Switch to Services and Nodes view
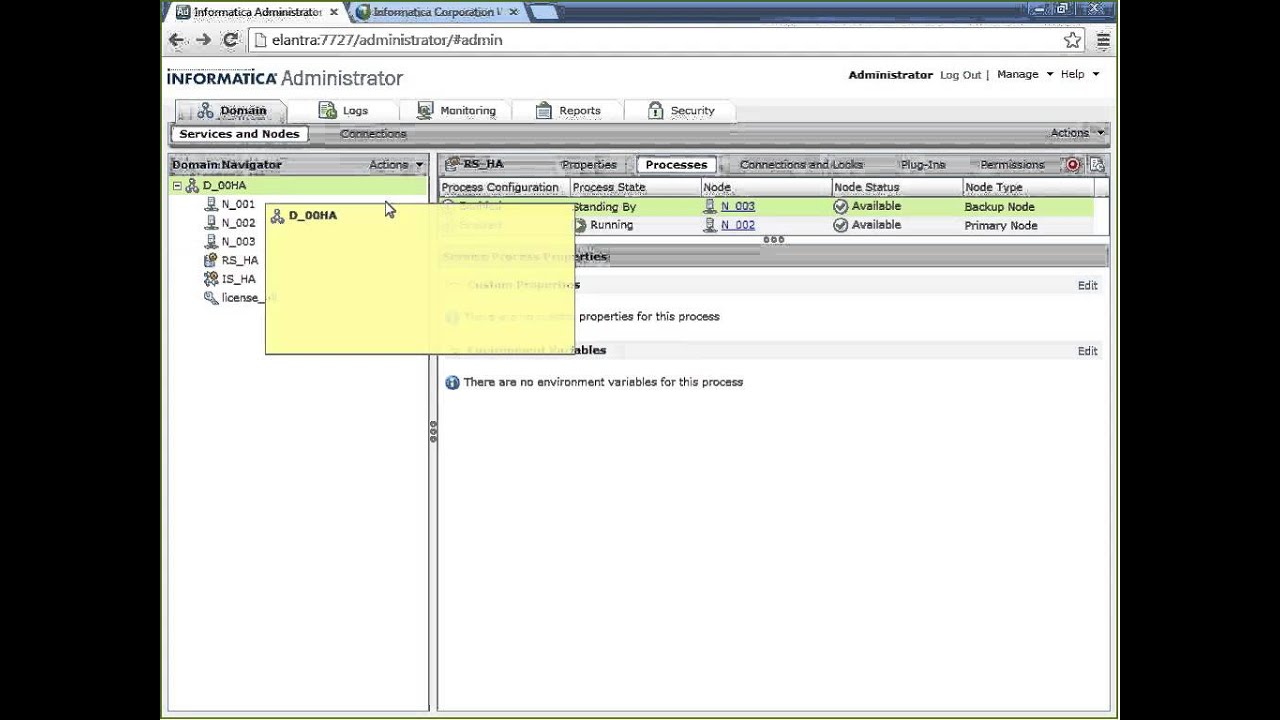The image size is (1280, 720). pos(239,134)
